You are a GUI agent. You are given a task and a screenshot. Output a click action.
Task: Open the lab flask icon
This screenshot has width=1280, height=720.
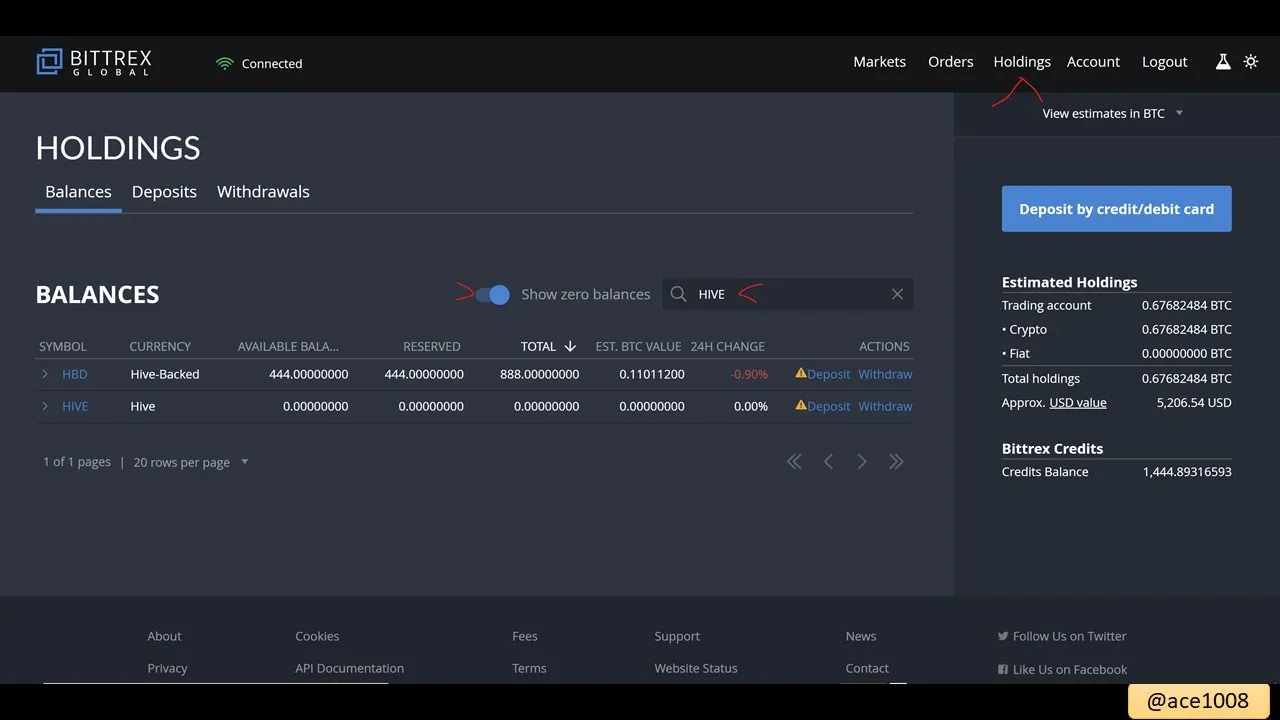(1222, 62)
